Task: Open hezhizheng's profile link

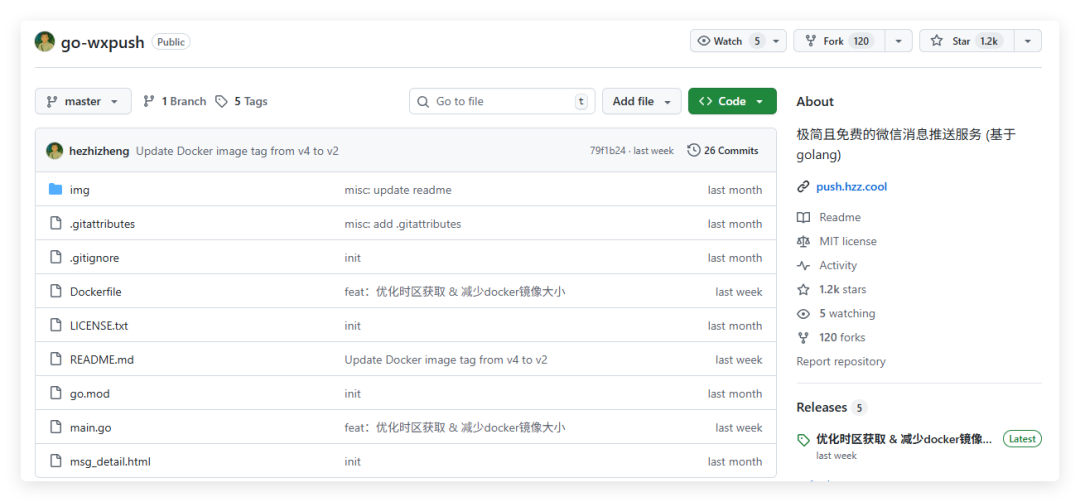Action: (99, 151)
